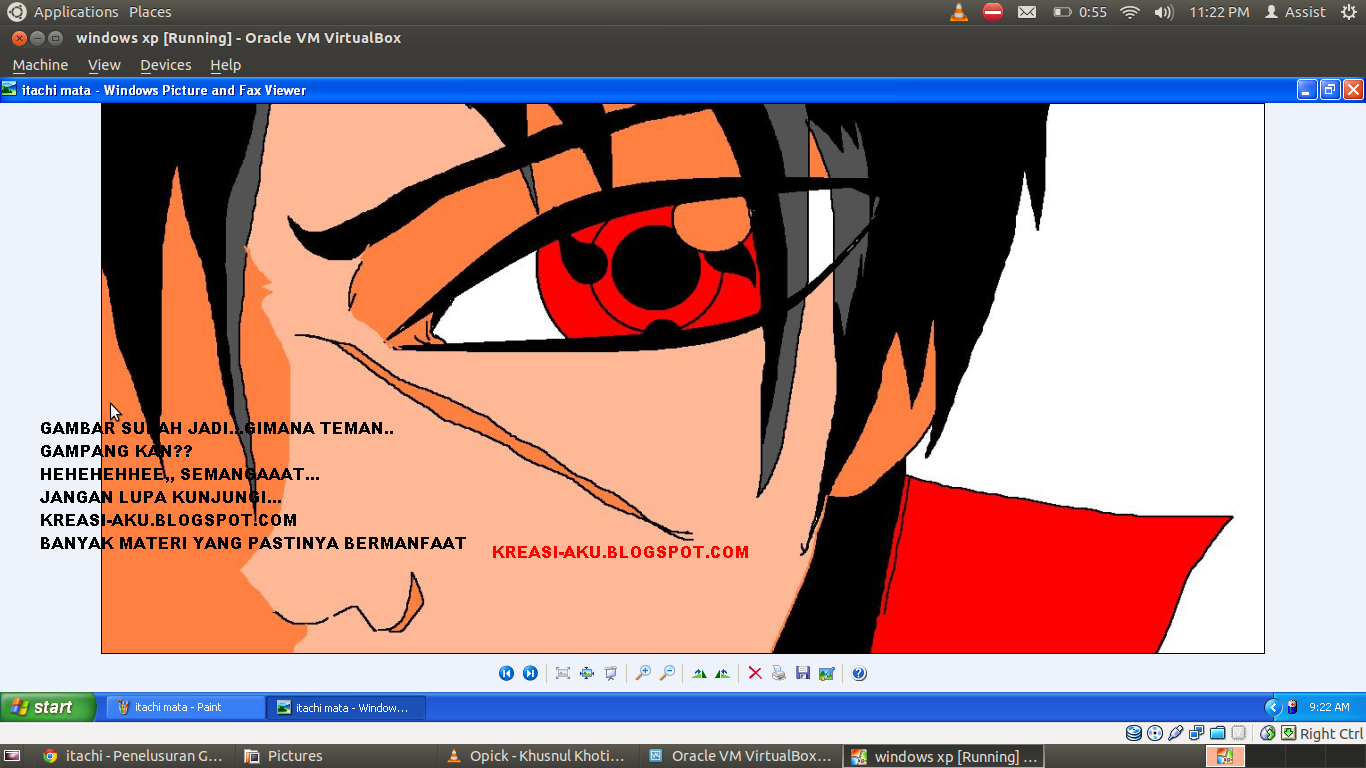Zoom Out with the magnifier minus icon
This screenshot has height=768, width=1366.
667,673
